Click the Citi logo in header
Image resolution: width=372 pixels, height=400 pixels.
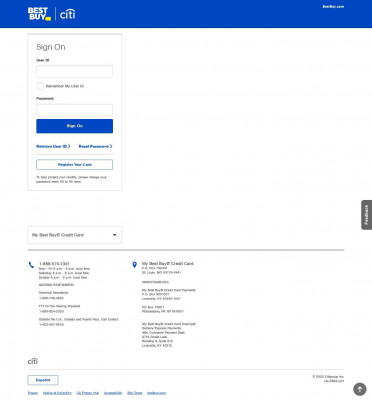[x=67, y=14]
